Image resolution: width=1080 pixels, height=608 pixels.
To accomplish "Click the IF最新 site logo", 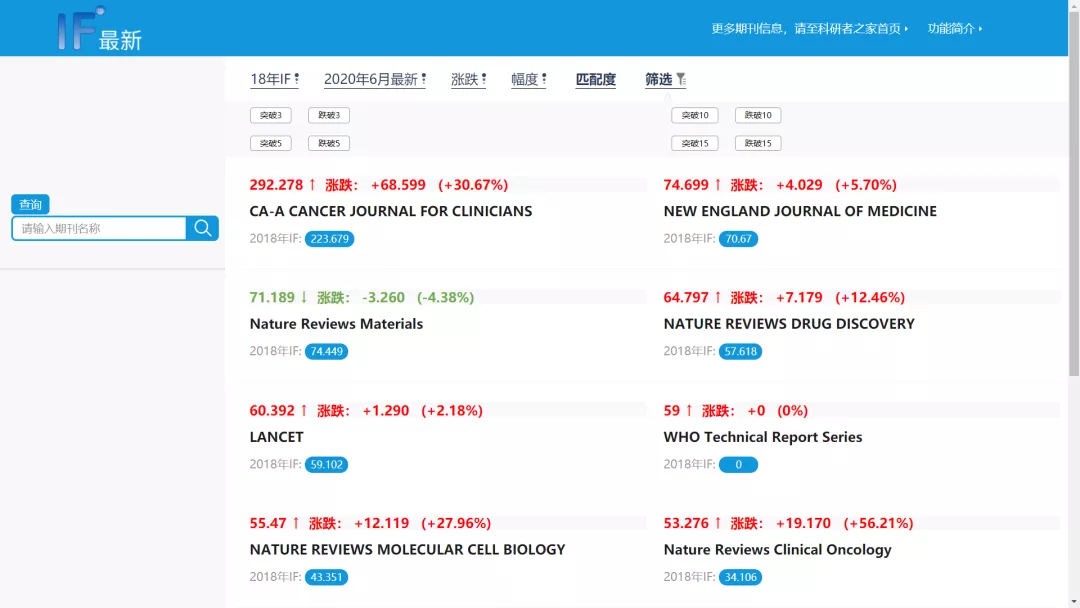I will pyautogui.click(x=99, y=29).
